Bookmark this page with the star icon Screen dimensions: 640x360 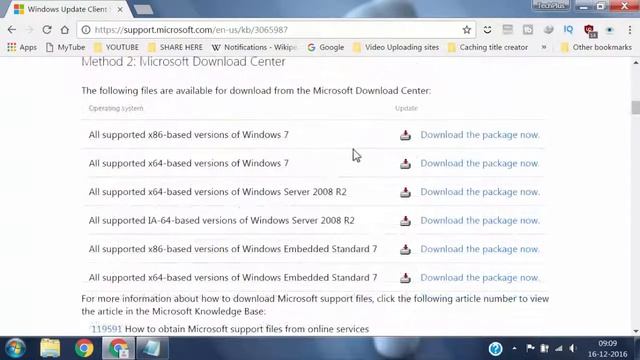coord(467,29)
